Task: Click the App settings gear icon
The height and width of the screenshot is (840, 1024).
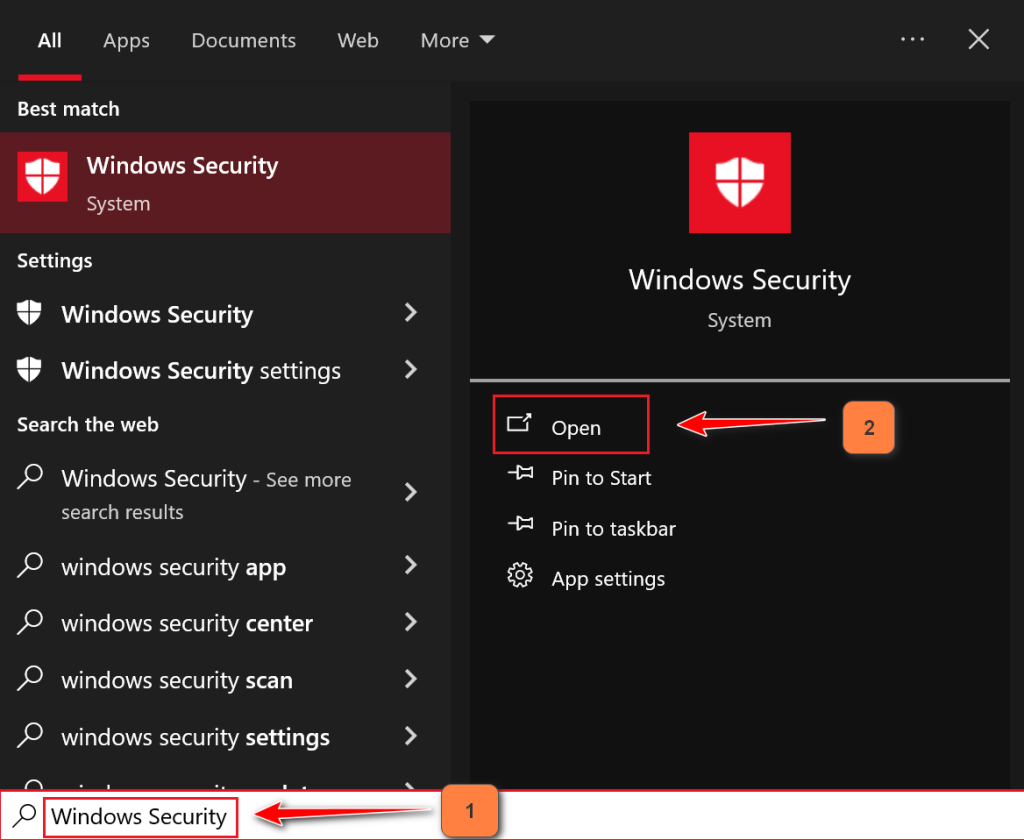Action: pos(520,577)
